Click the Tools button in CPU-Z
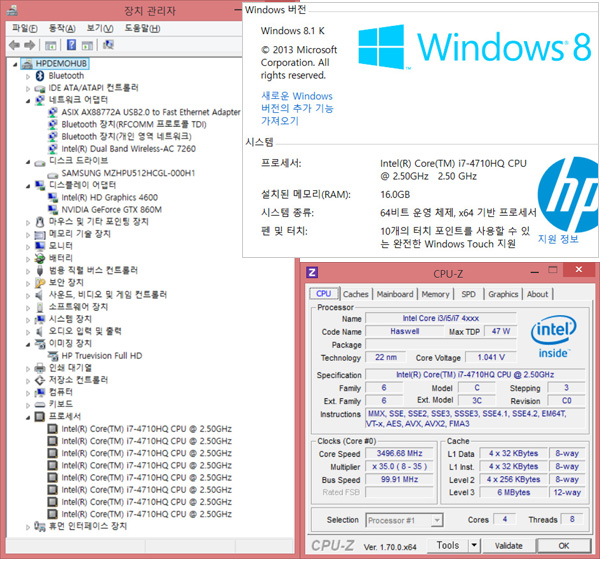The height and width of the screenshot is (561, 600). tap(448, 545)
